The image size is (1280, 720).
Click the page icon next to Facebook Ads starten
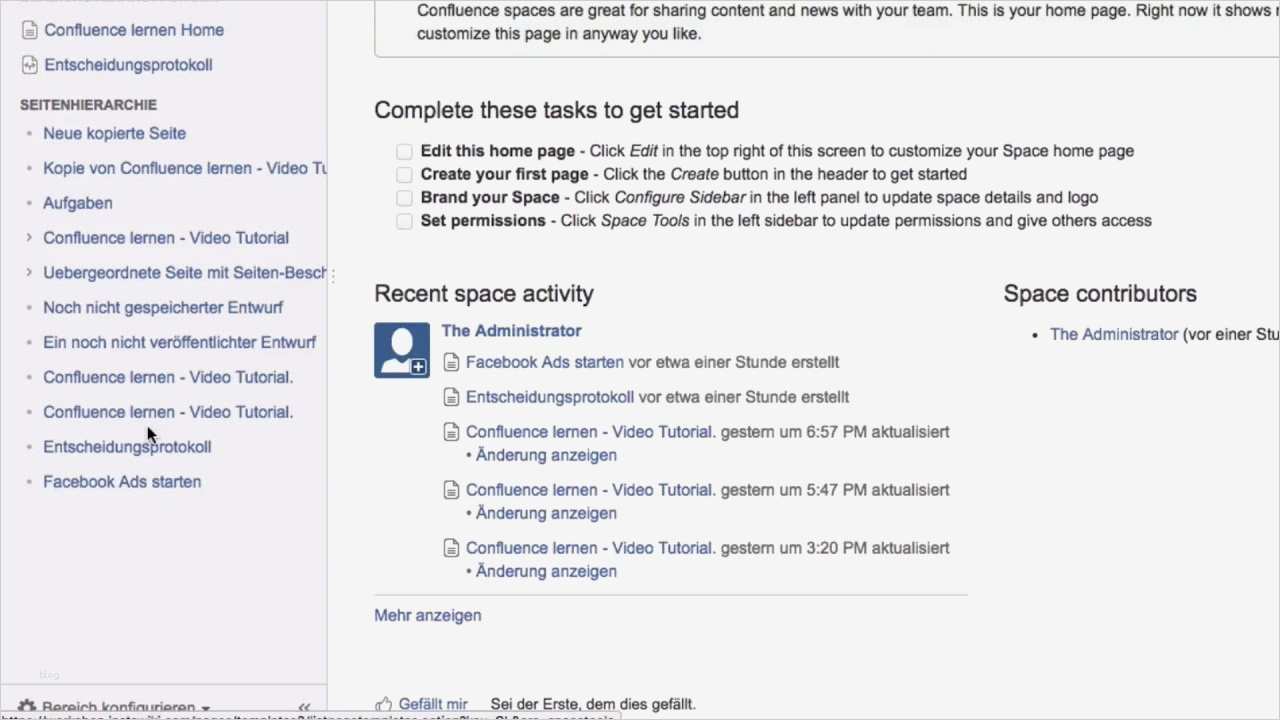[x=452, y=362]
